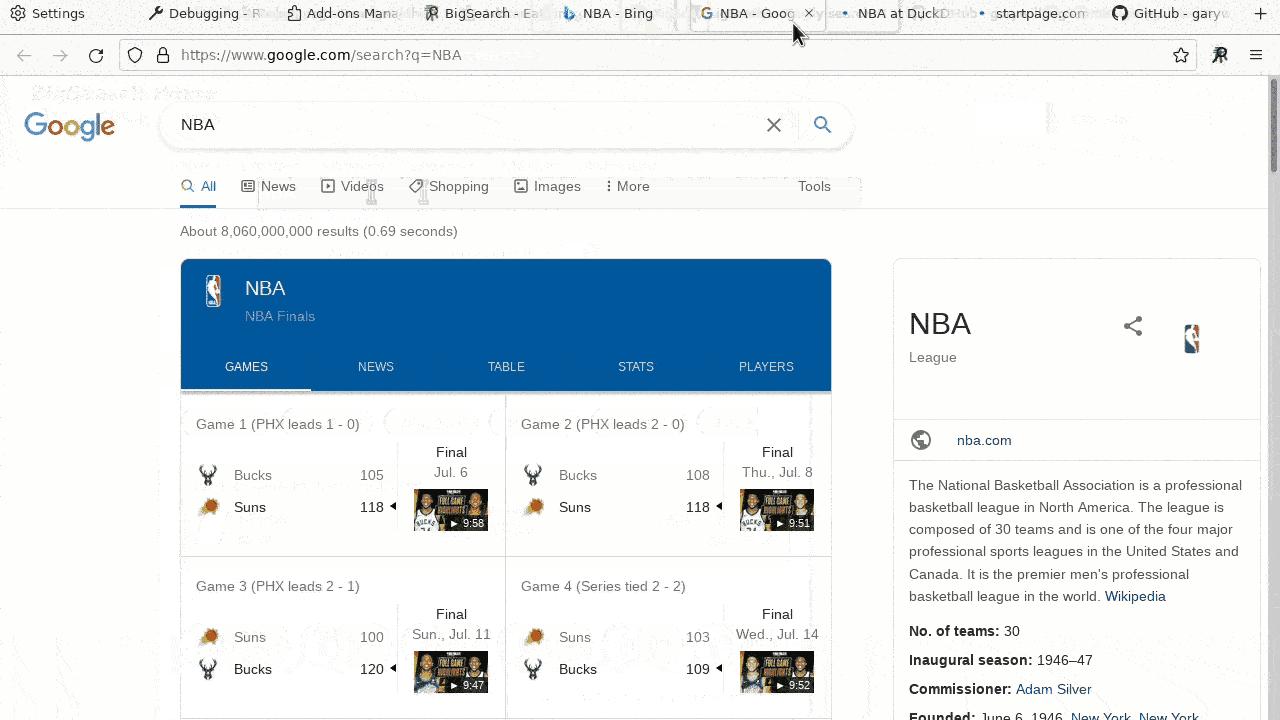The width and height of the screenshot is (1280, 720).
Task: Open the nba.com website link
Action: (984, 440)
